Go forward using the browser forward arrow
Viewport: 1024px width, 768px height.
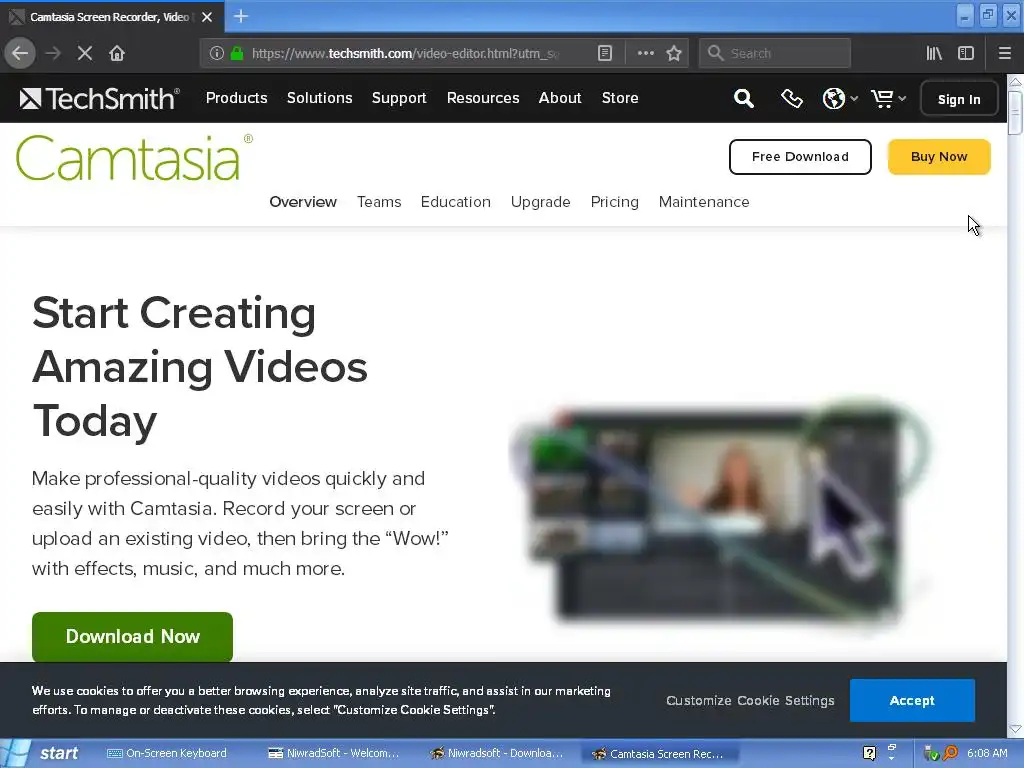click(53, 53)
